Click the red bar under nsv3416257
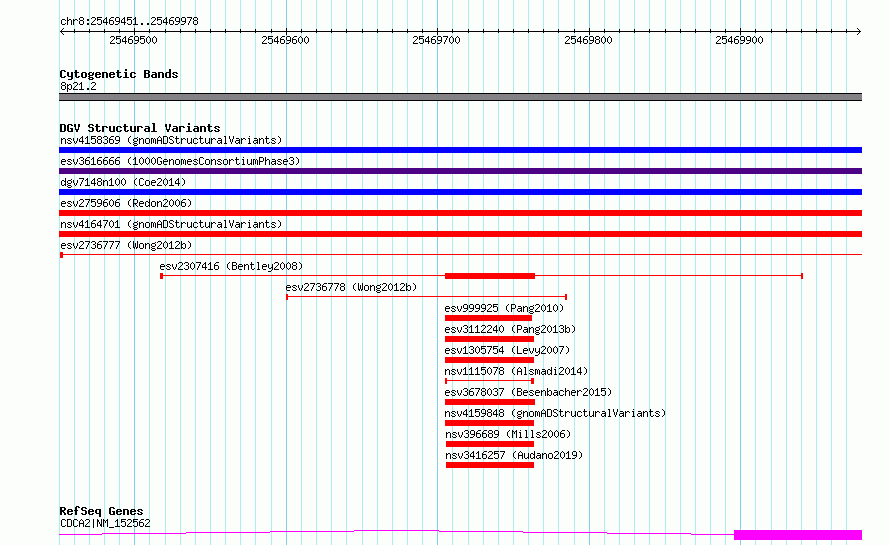Viewport: 890px width, 545px height. click(490, 465)
